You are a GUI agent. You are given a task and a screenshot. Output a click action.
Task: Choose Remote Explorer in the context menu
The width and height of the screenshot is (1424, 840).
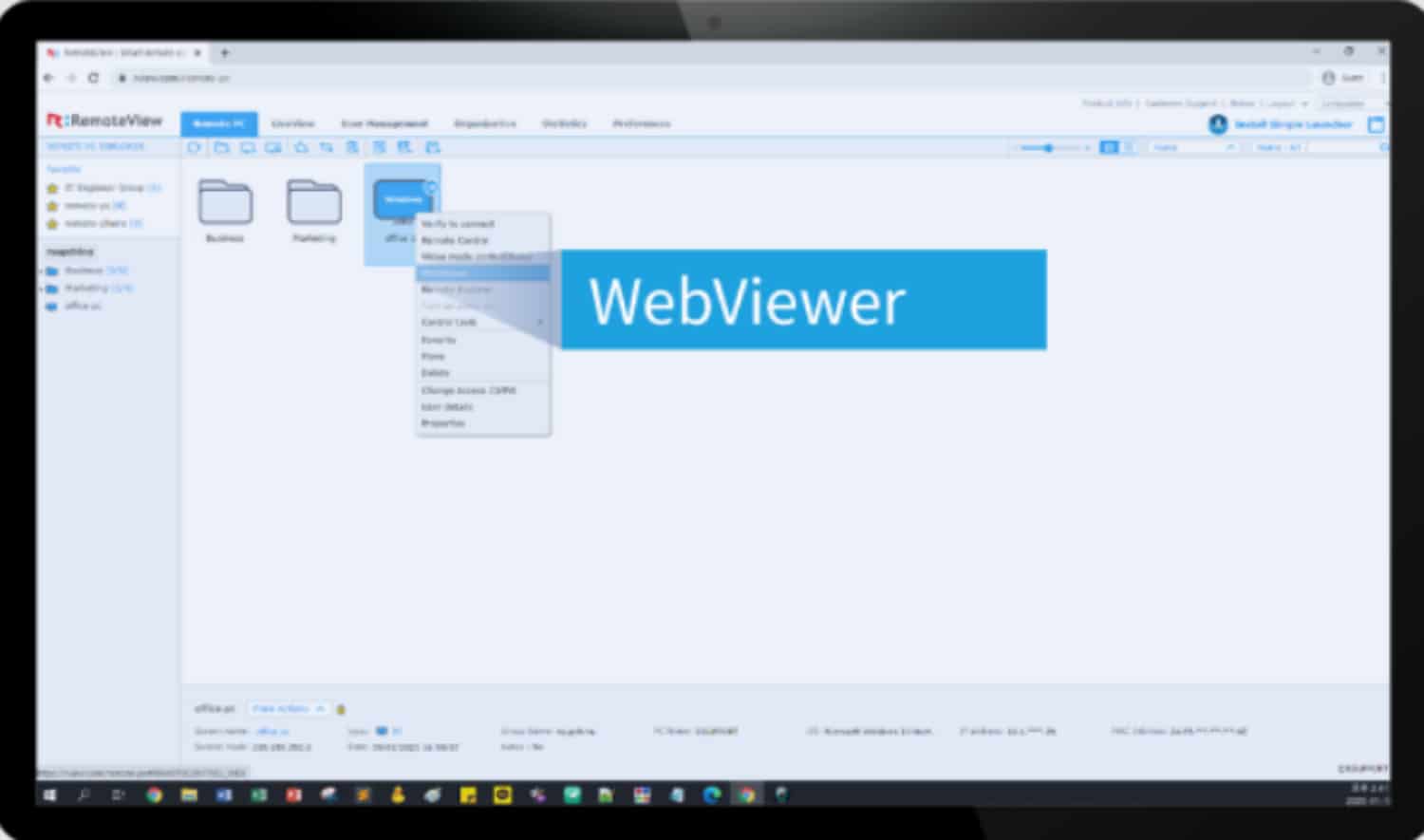click(x=483, y=289)
